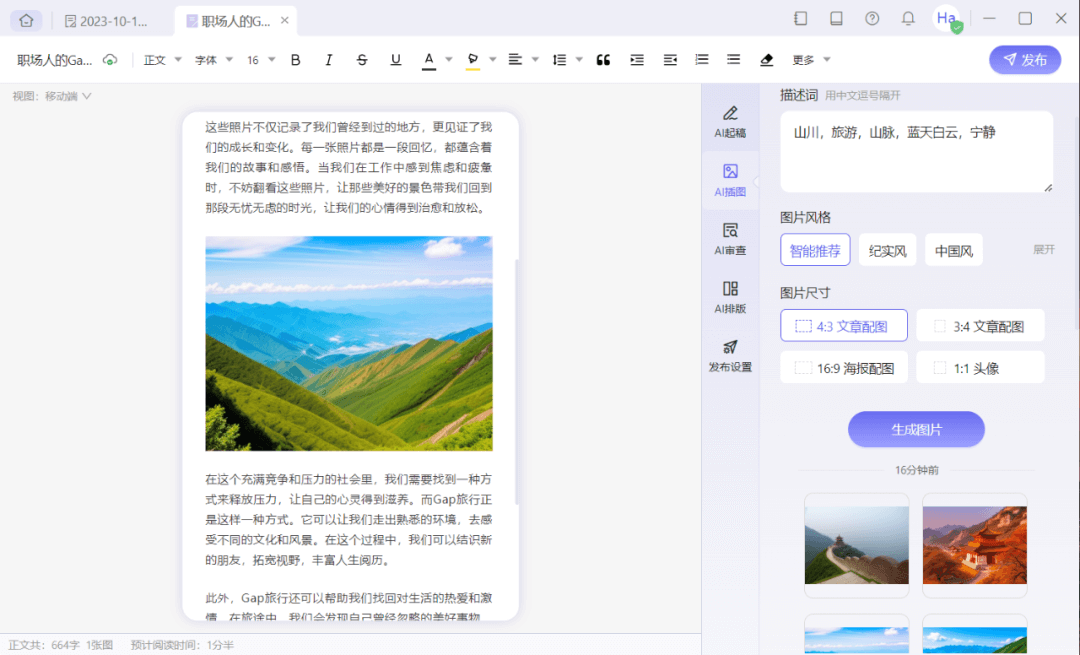Toggle bold formatting in the toolbar
Image resolution: width=1080 pixels, height=655 pixels.
point(295,59)
